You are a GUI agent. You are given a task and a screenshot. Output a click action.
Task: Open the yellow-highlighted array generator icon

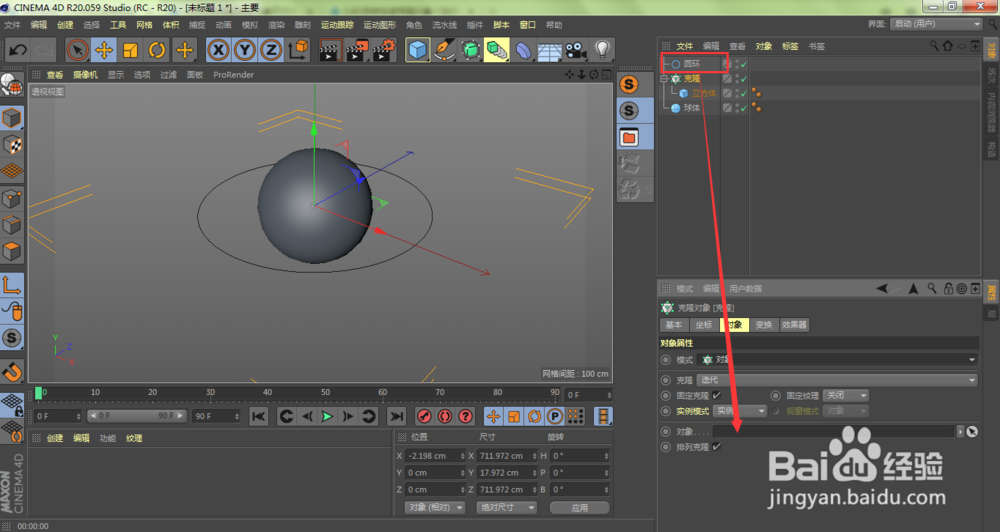(x=497, y=50)
